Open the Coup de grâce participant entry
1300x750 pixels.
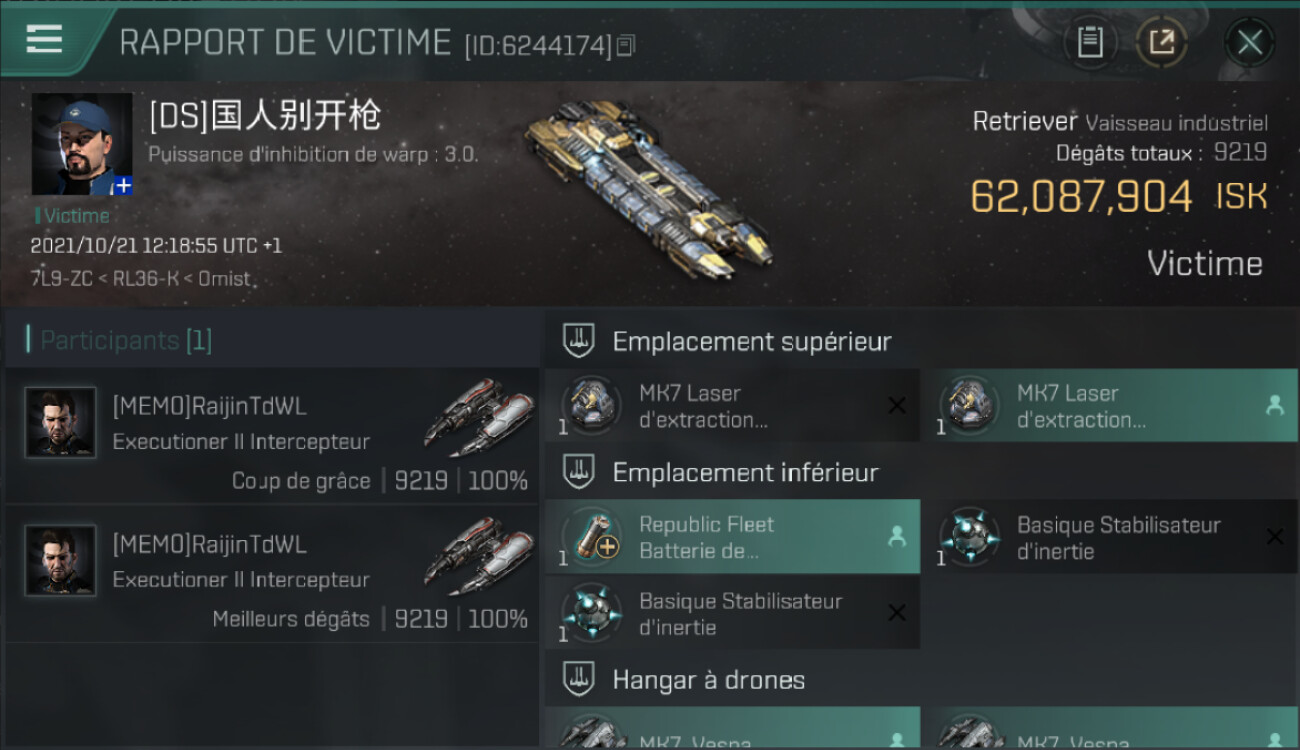point(272,436)
